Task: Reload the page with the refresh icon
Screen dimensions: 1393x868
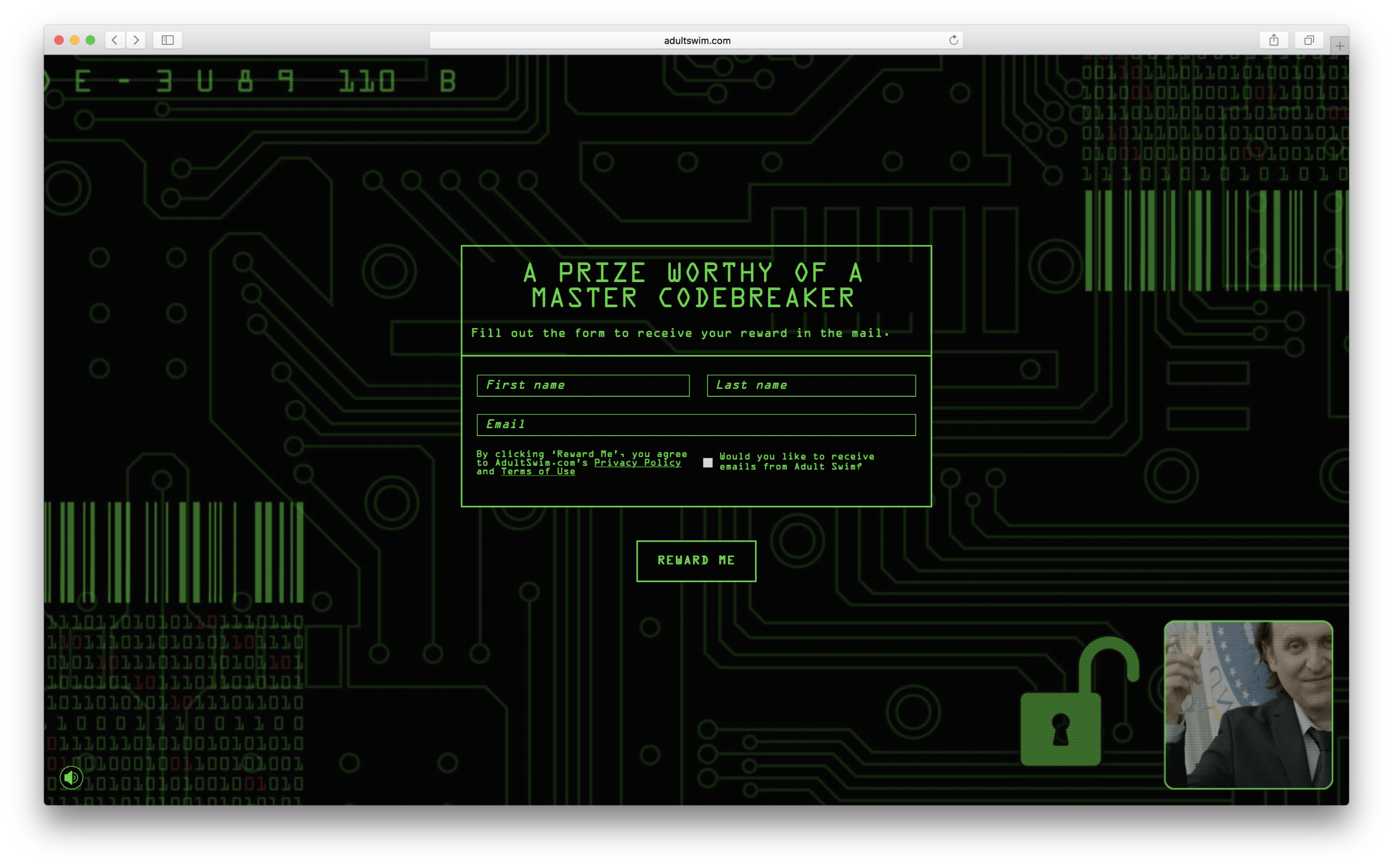Action: coord(953,40)
